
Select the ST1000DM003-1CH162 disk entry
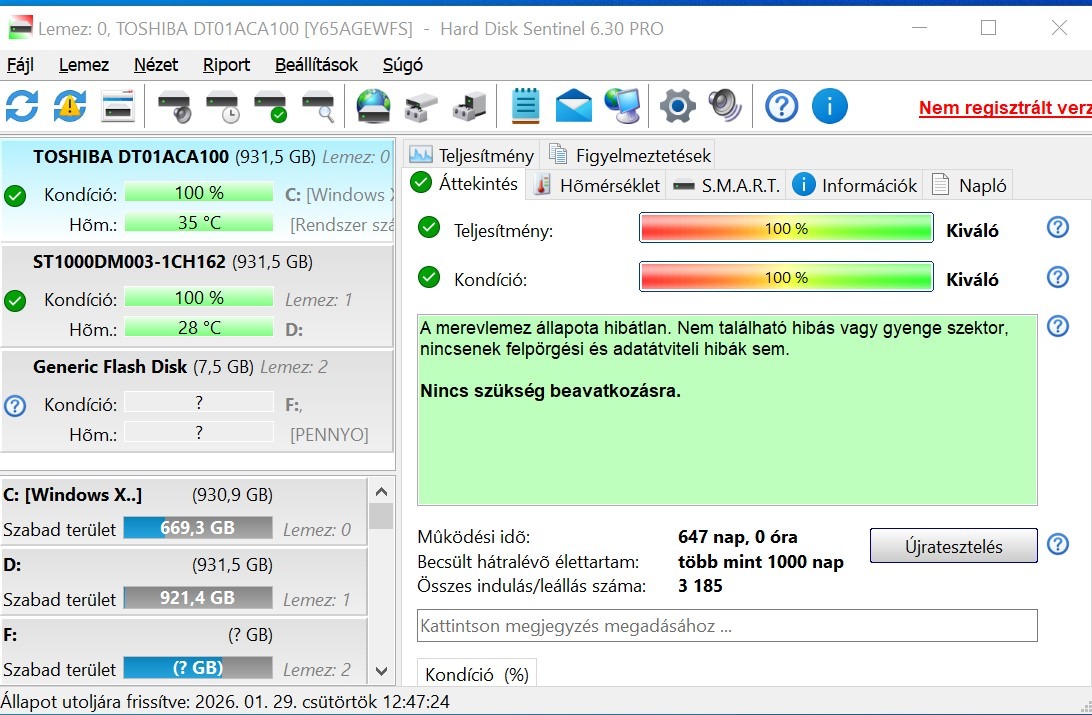pyautogui.click(x=198, y=295)
